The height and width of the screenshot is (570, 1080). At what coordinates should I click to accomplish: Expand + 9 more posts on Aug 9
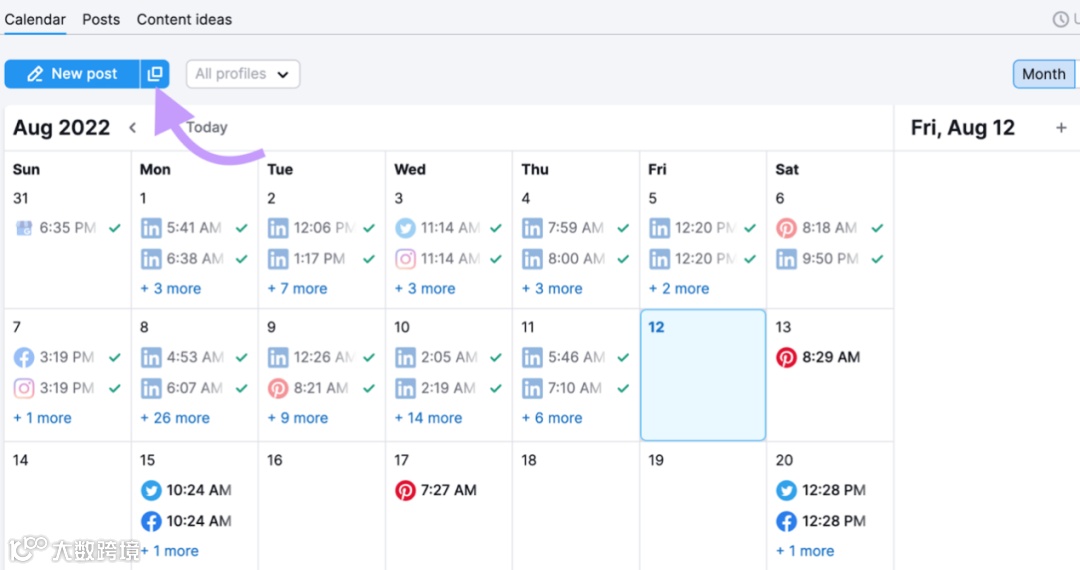coord(298,418)
